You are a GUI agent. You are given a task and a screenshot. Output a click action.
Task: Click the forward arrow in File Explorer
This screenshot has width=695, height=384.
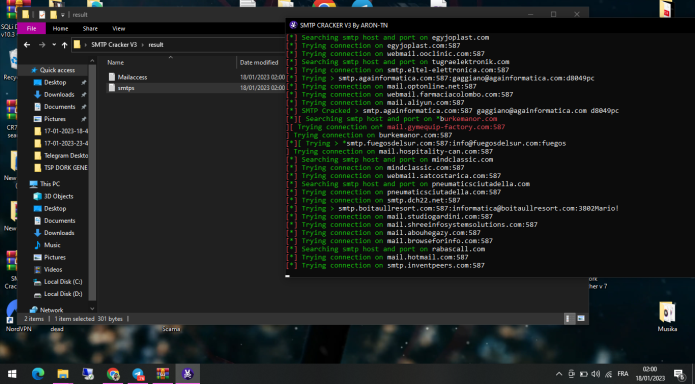tap(42, 45)
